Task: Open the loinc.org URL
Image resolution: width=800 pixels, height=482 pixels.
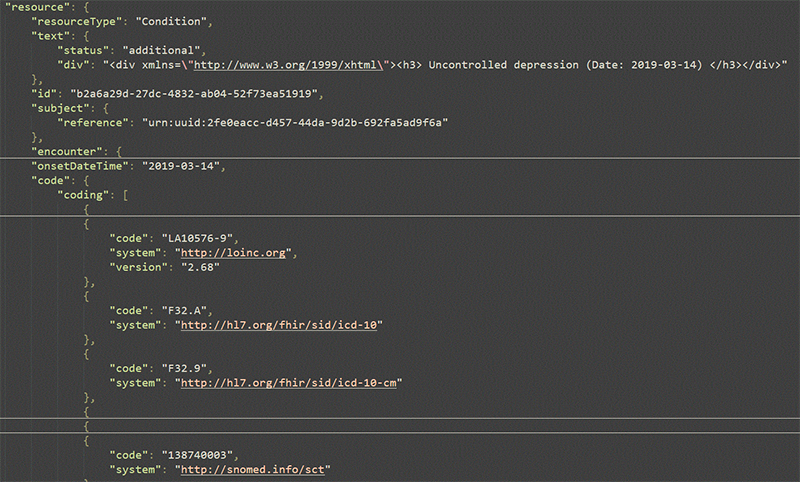Action: pos(233,253)
